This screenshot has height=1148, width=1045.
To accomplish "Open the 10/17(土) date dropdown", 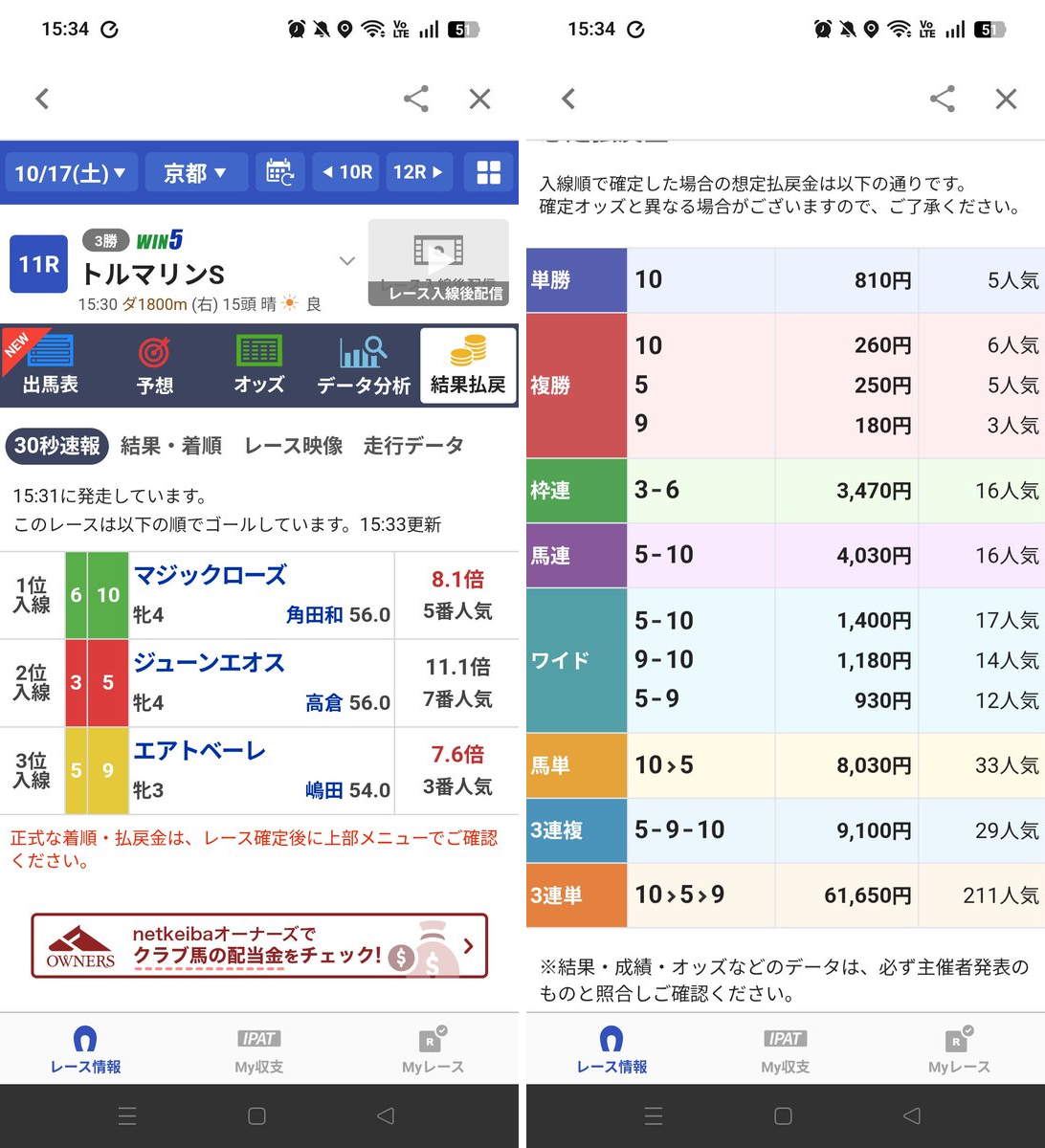I will click(x=71, y=172).
